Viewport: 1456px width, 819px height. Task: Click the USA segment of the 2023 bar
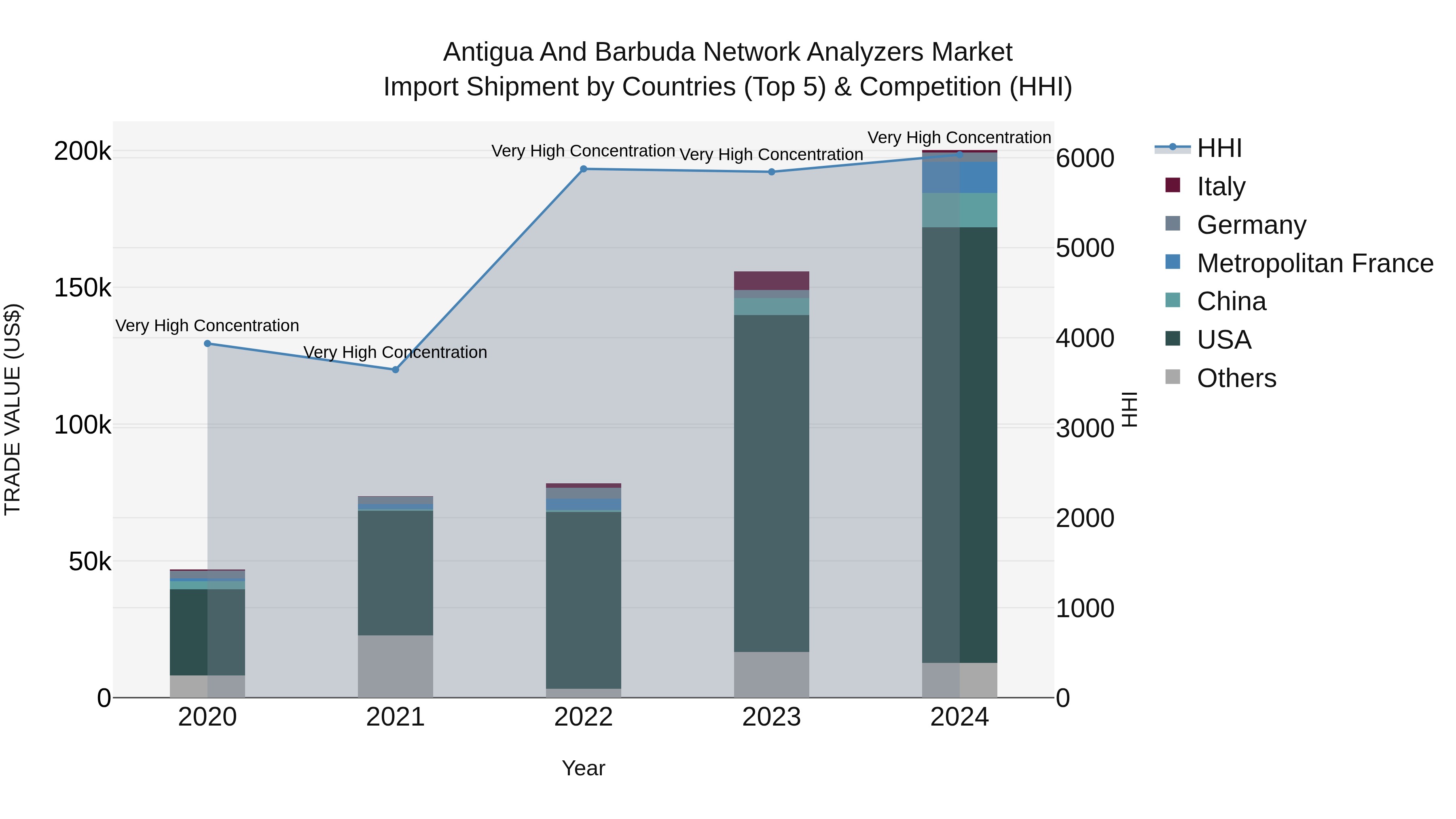772,483
